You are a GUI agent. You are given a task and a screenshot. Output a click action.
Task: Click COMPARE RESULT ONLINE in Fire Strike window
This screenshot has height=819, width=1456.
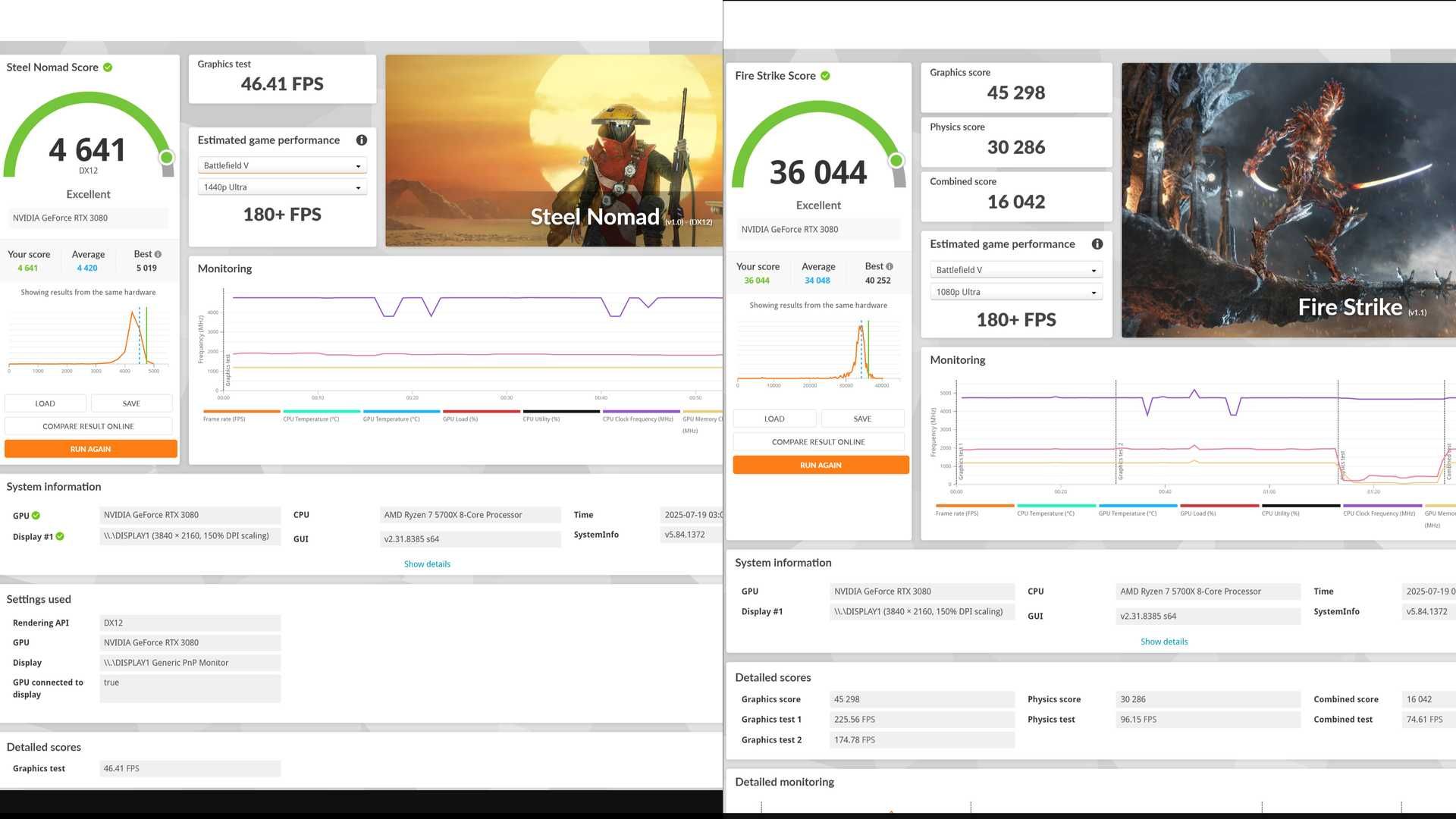(818, 442)
